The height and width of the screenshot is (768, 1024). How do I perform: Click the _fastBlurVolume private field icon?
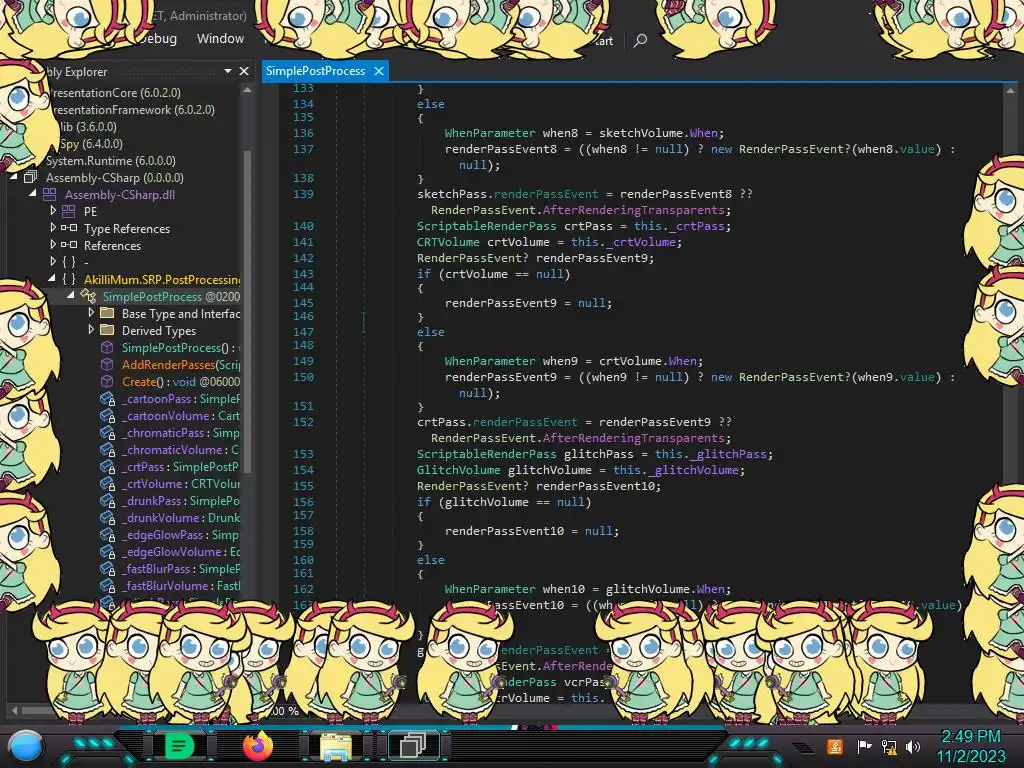pyautogui.click(x=108, y=585)
